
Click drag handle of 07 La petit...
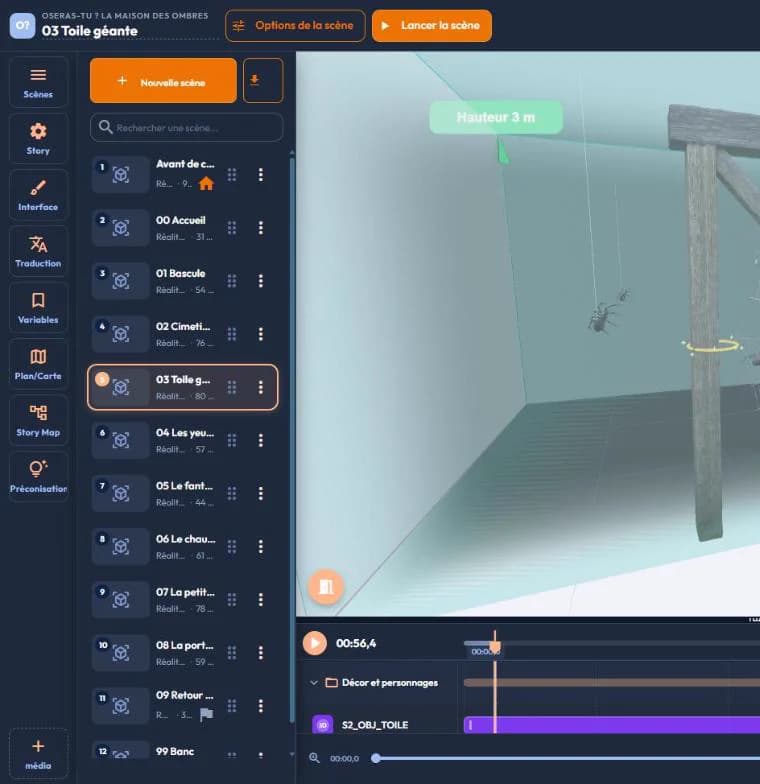232,600
